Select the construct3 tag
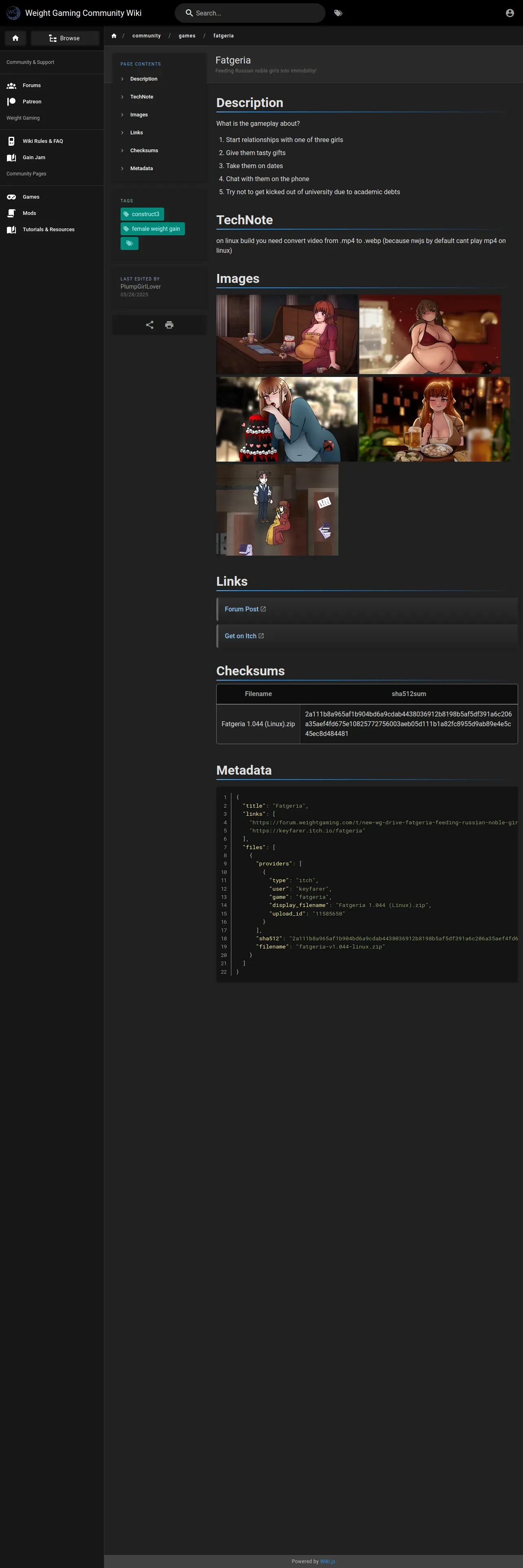Image resolution: width=523 pixels, height=1568 pixels. point(143,214)
